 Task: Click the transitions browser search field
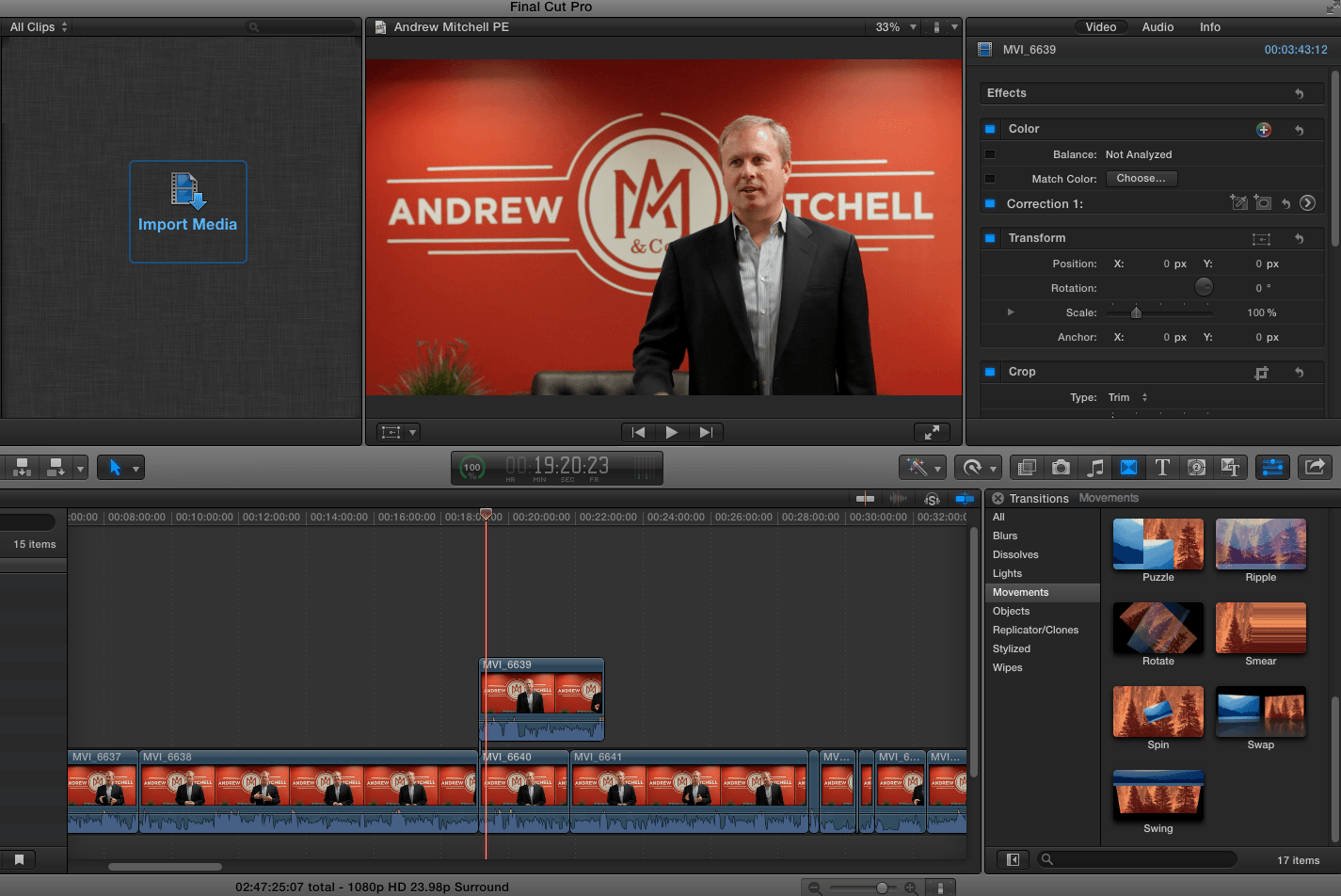click(x=1139, y=859)
